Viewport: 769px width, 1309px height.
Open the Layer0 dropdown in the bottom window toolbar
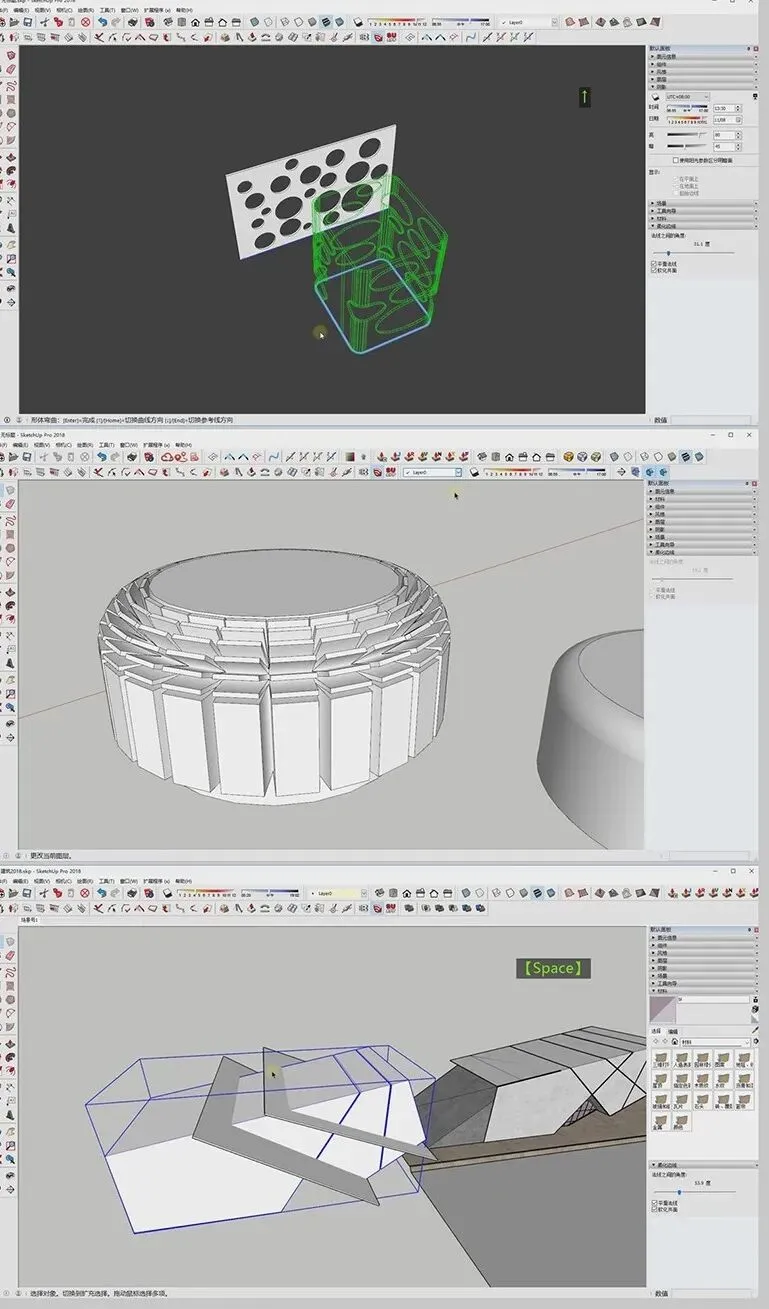click(340, 893)
